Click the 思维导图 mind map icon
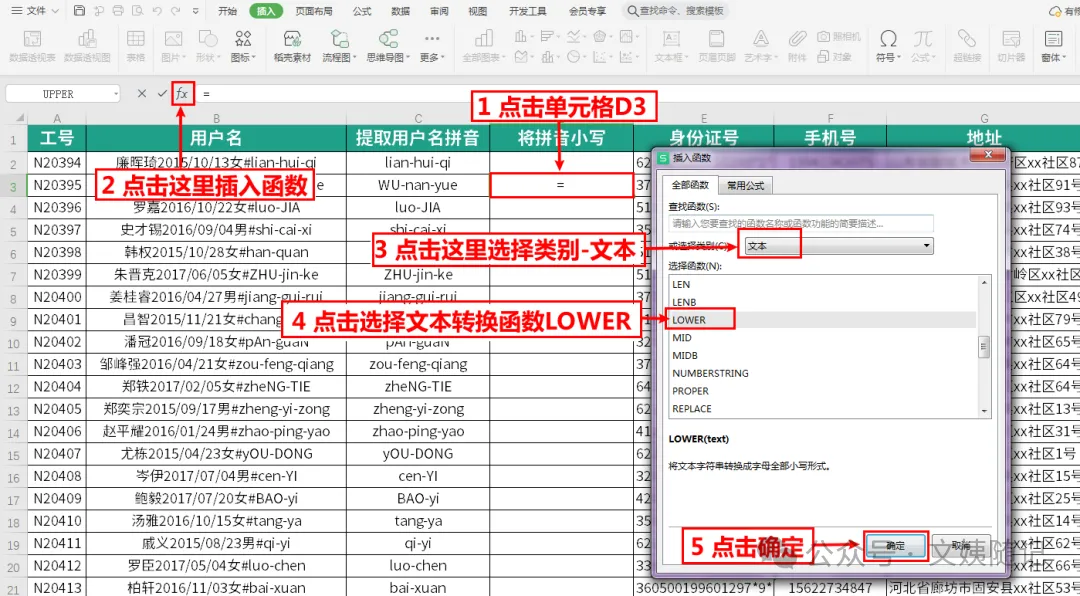This screenshot has height=596, width=1080. (x=388, y=45)
